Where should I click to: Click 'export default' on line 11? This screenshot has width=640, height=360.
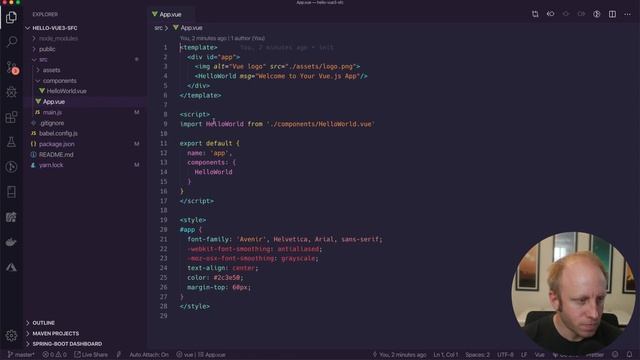pos(206,143)
